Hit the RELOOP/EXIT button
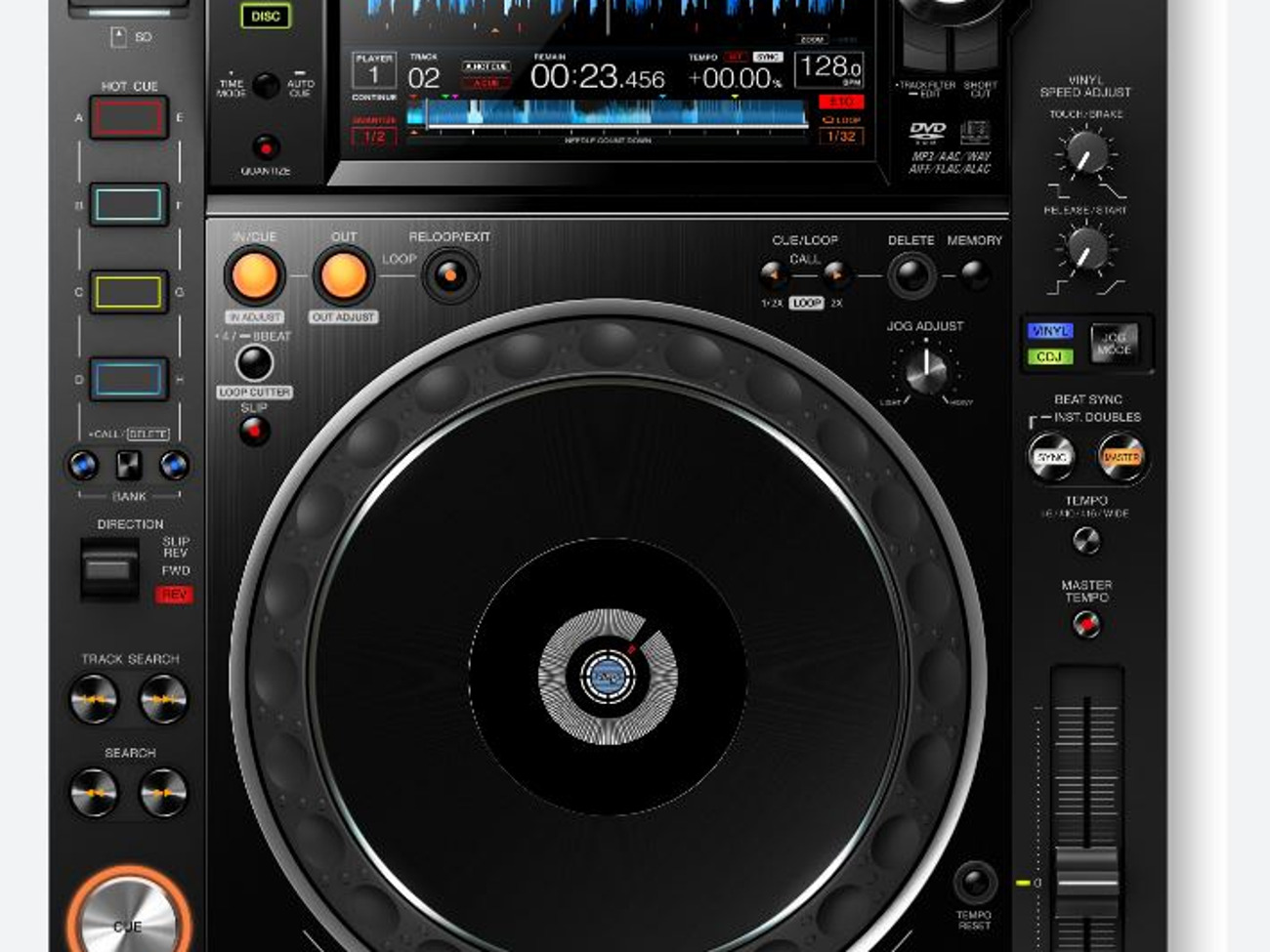 (449, 276)
